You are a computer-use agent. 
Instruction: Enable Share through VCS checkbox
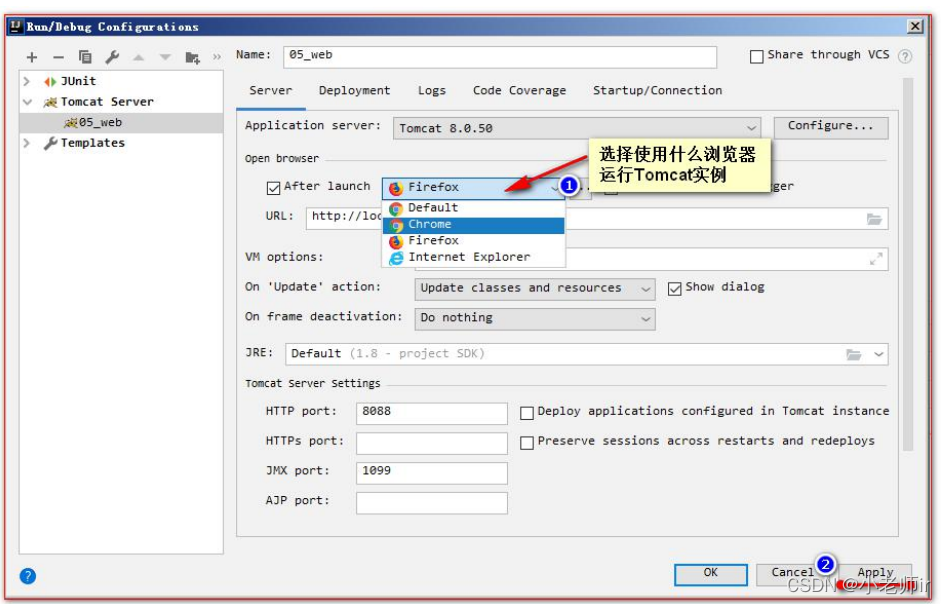point(756,56)
